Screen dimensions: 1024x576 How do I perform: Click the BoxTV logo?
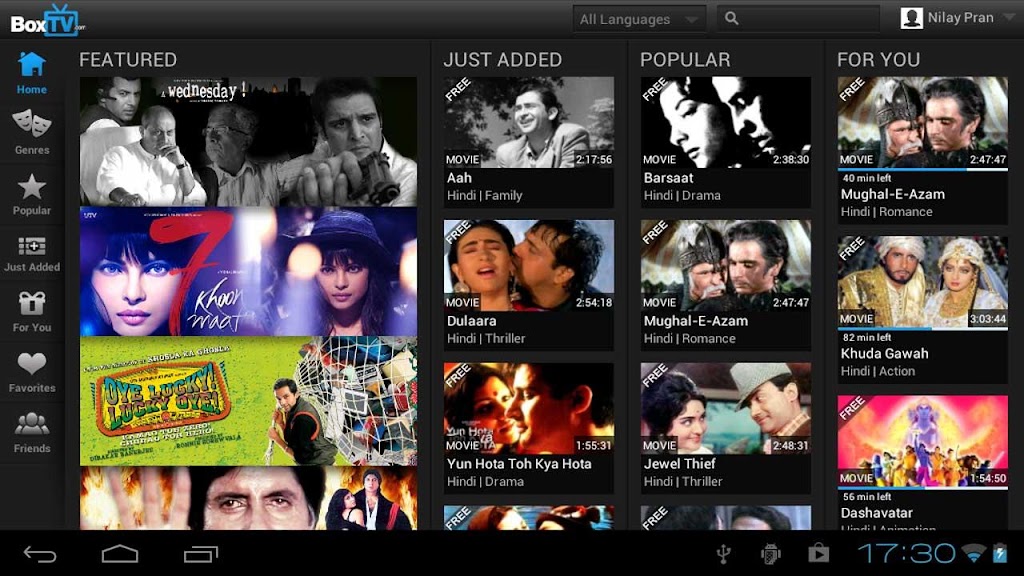(48, 20)
